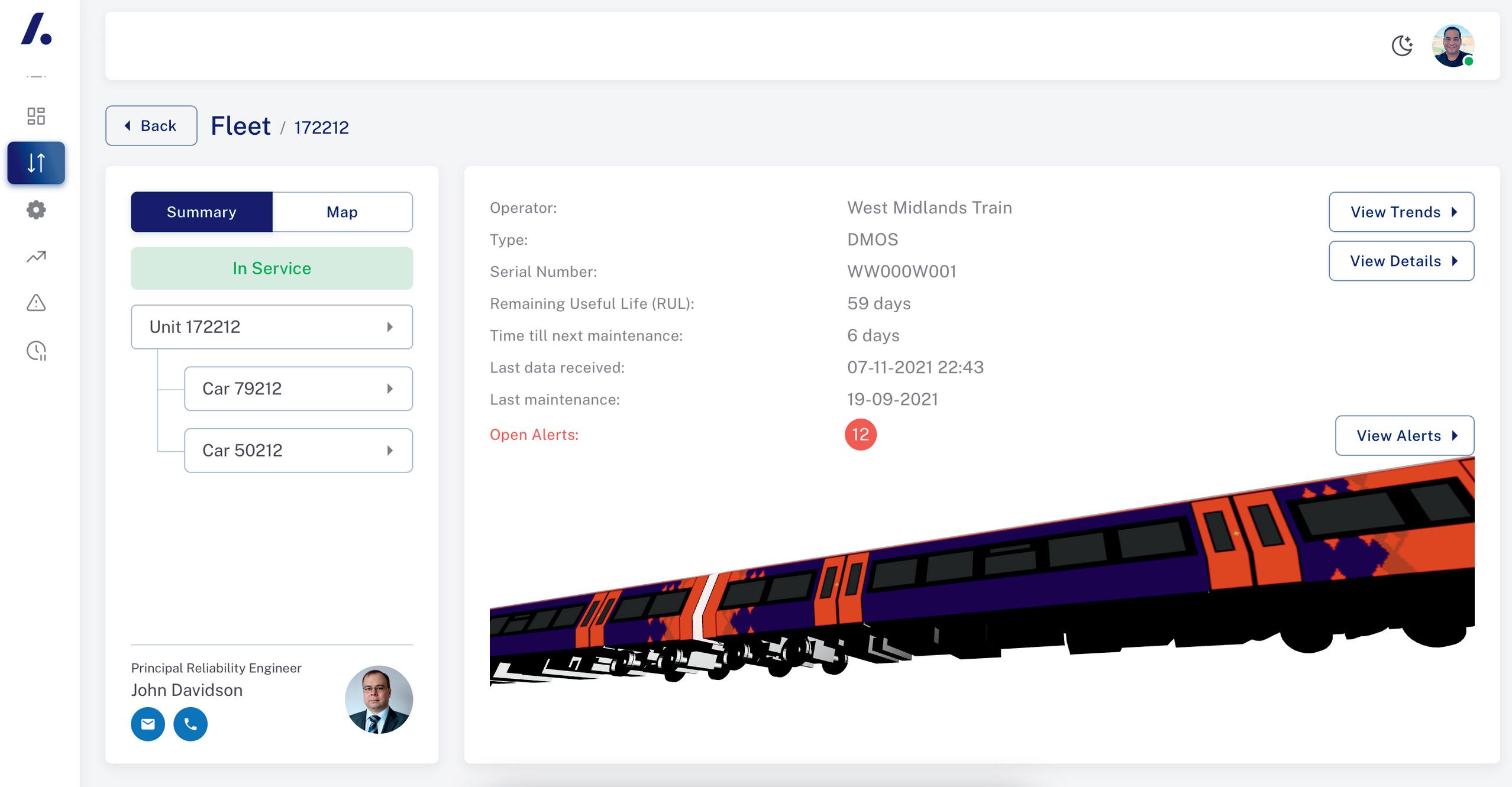Viewport: 1512px width, 787px height.
Task: Open the settings gear in sidebar
Action: click(x=36, y=210)
